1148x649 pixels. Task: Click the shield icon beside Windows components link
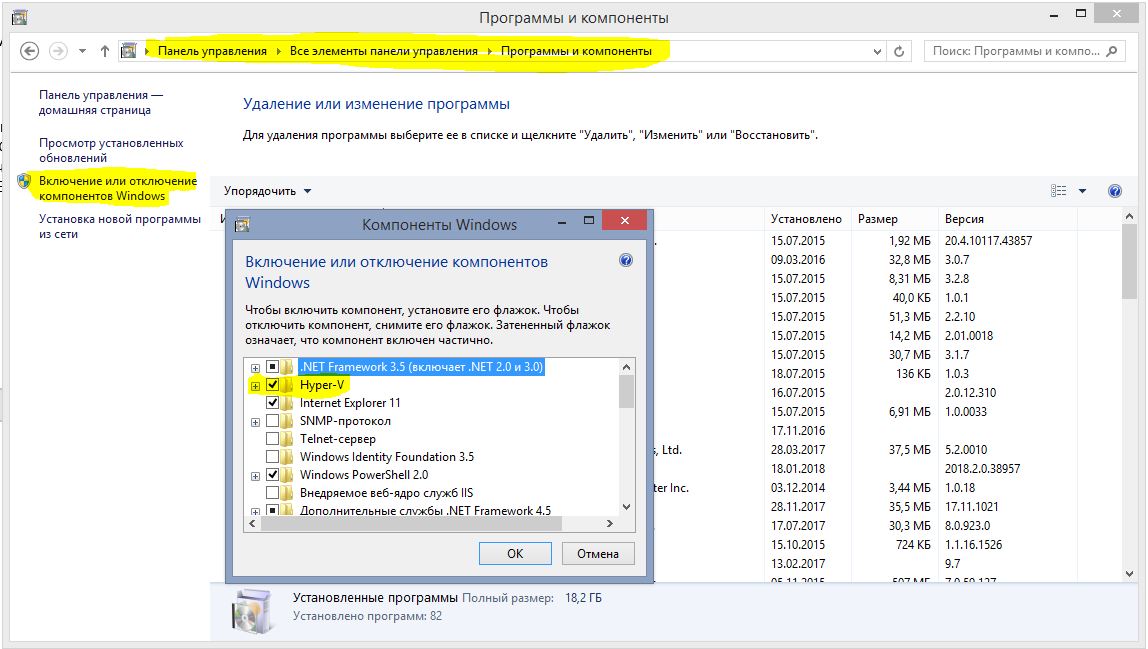click(x=24, y=181)
